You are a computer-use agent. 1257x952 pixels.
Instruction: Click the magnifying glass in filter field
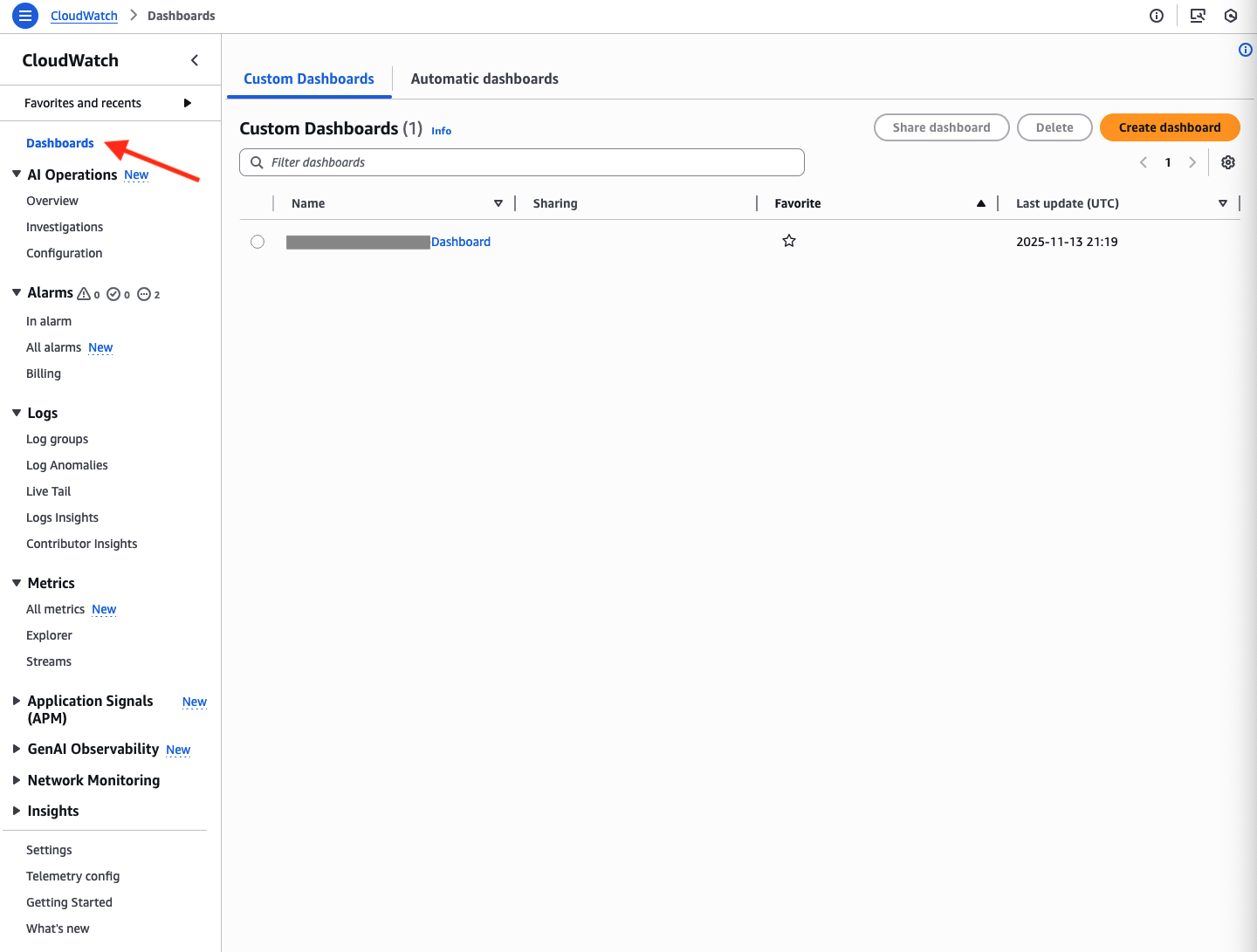tap(257, 162)
